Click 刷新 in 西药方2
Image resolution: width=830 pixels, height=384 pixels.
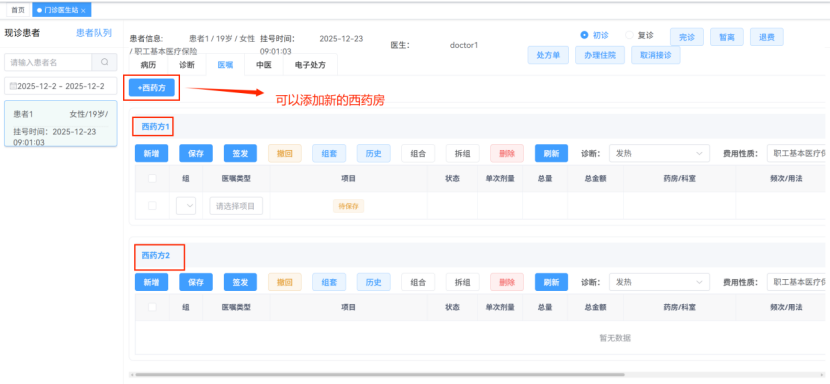tap(552, 282)
